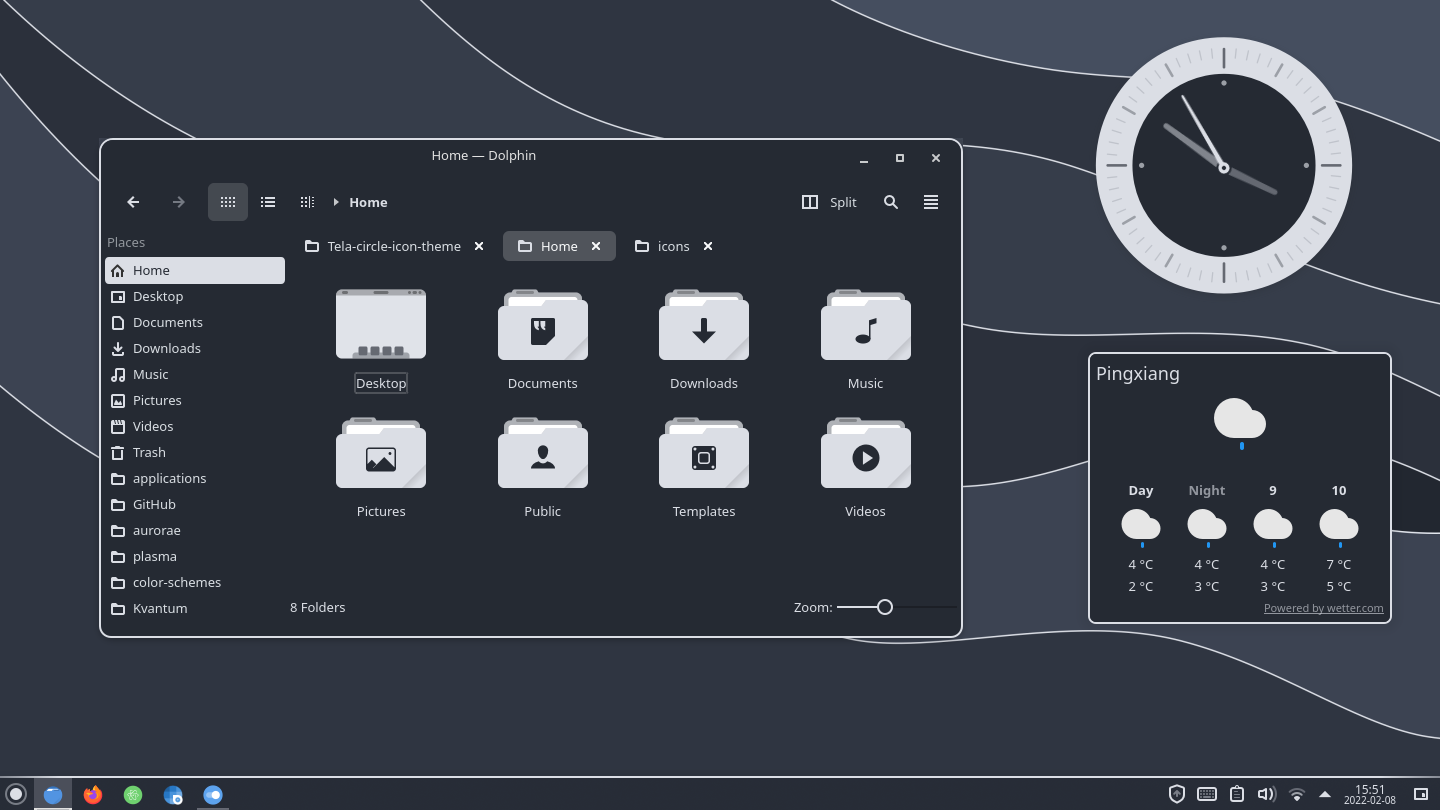The image size is (1440, 810).
Task: Select the Videos folder icon
Action: pyautogui.click(x=866, y=452)
